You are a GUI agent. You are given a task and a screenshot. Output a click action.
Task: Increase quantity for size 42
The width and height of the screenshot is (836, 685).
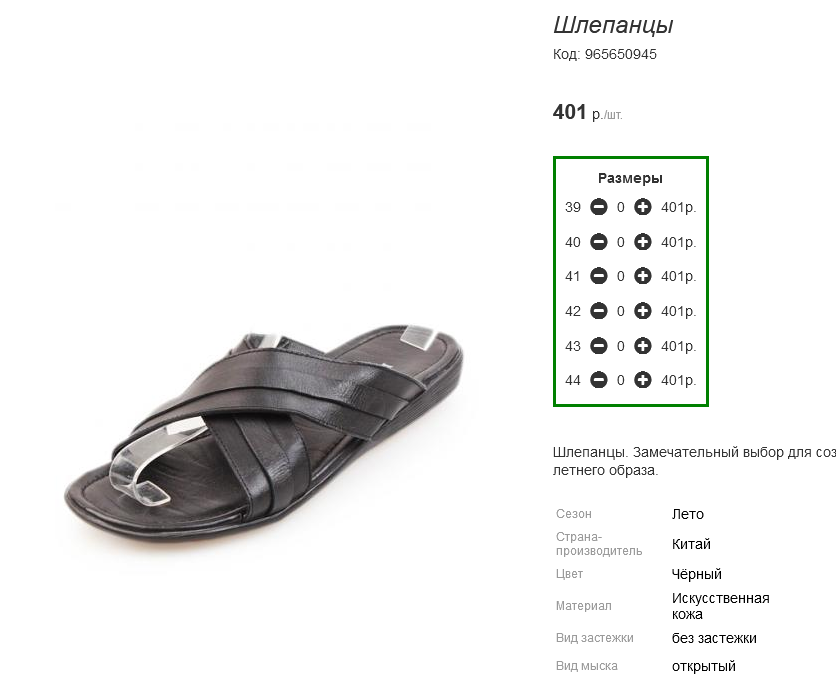click(642, 311)
